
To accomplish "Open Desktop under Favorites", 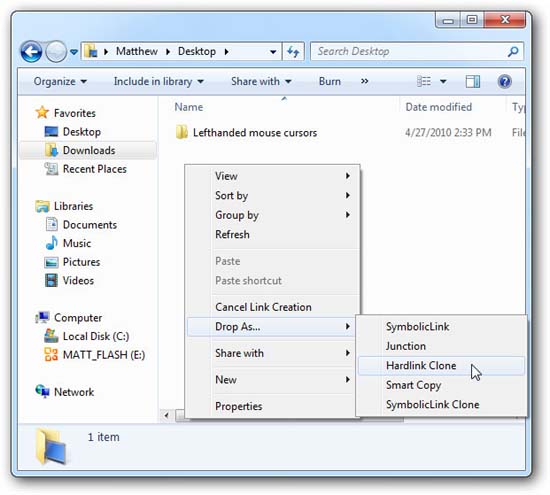I will click(81, 132).
